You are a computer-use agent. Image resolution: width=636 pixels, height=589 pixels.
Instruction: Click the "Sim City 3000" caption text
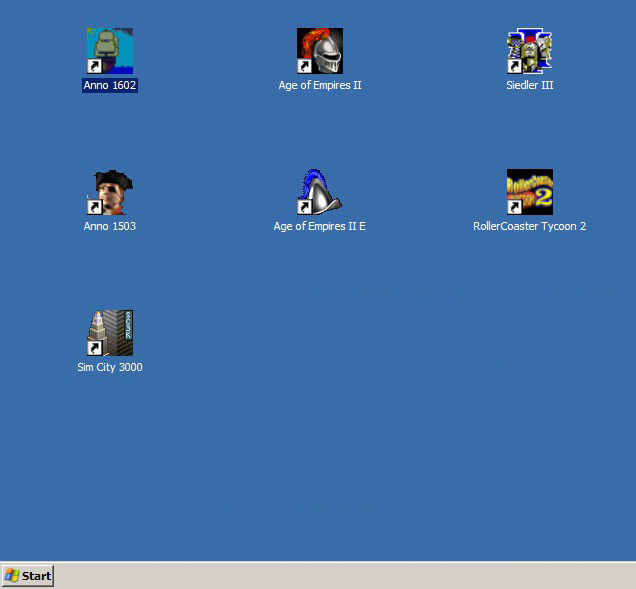[x=110, y=368]
